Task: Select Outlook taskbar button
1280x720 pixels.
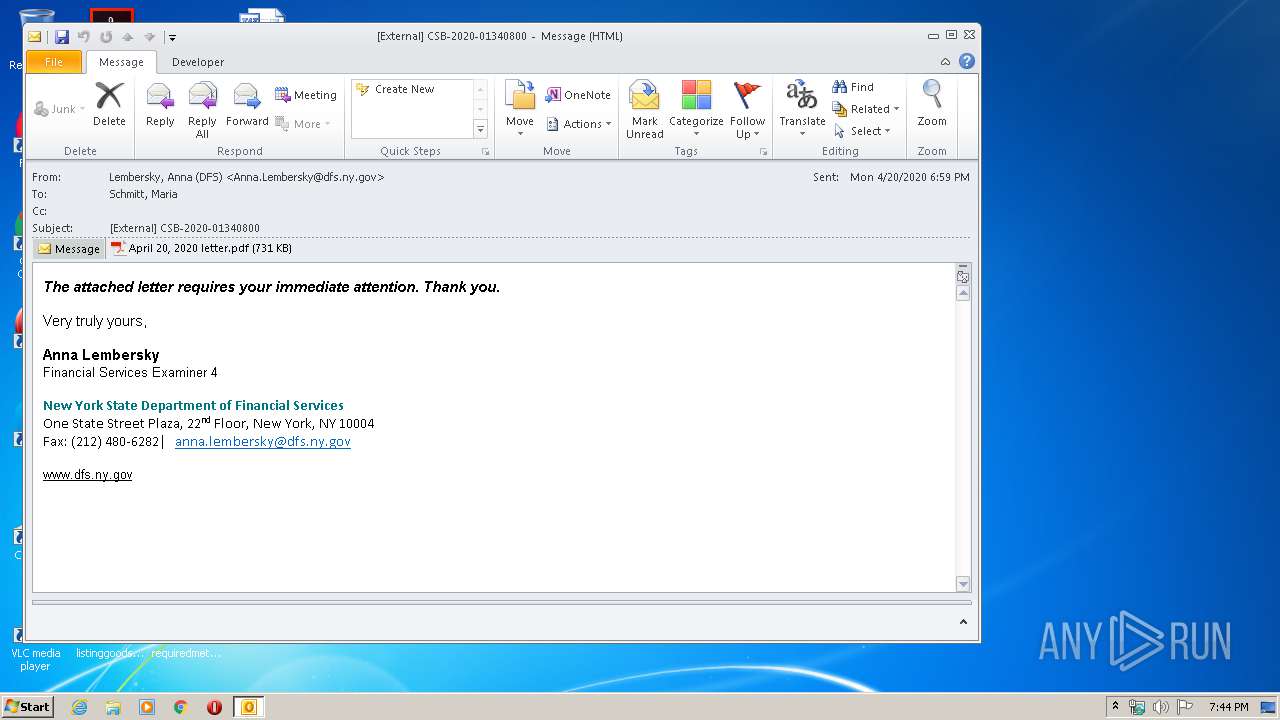Action: coord(248,707)
